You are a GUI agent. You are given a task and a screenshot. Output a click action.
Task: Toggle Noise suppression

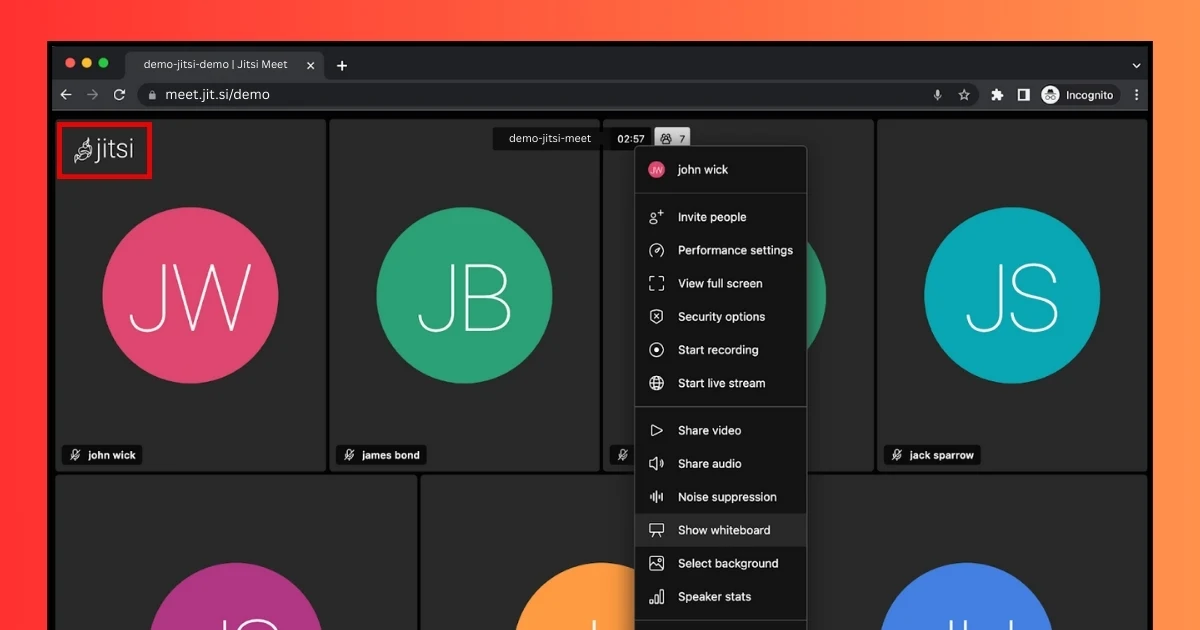(x=726, y=497)
